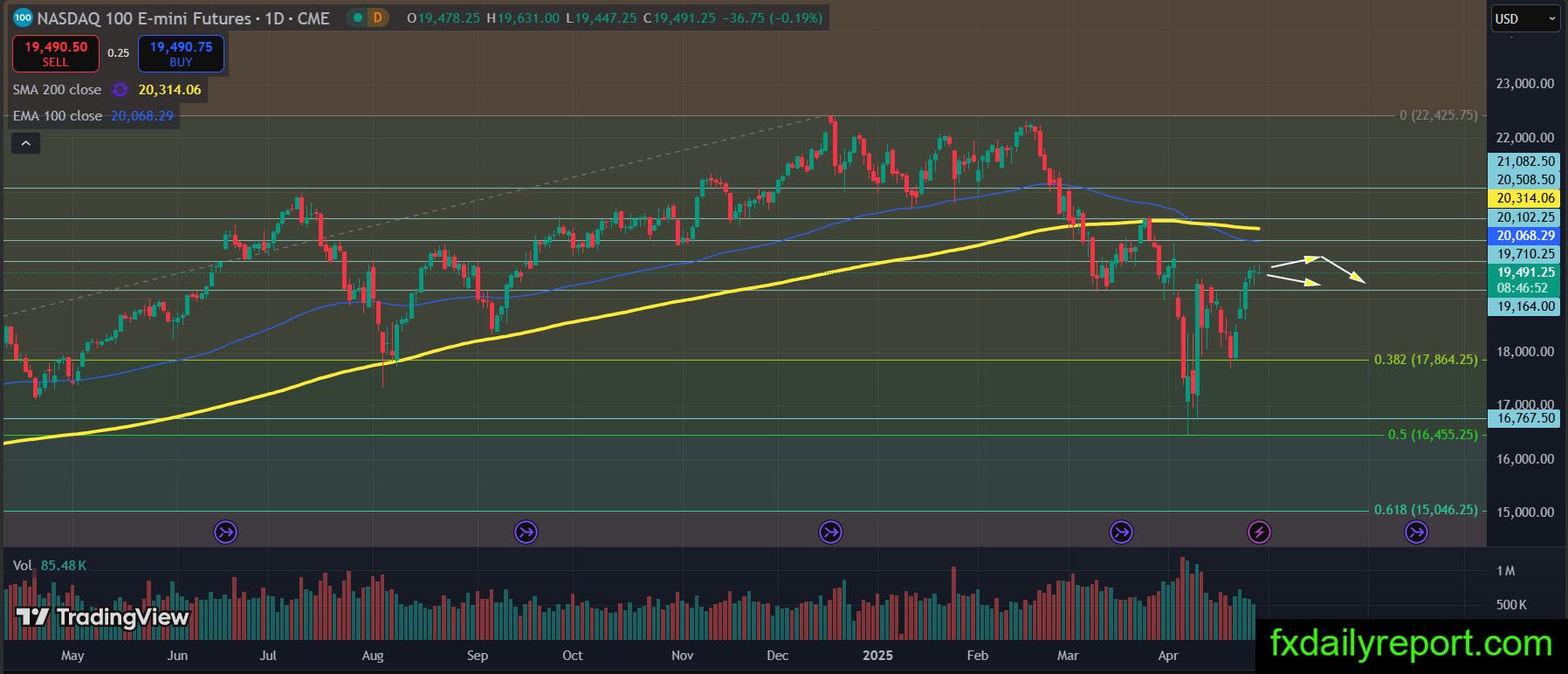
Task: Click the Jul label on time axis
Action: coord(268,656)
